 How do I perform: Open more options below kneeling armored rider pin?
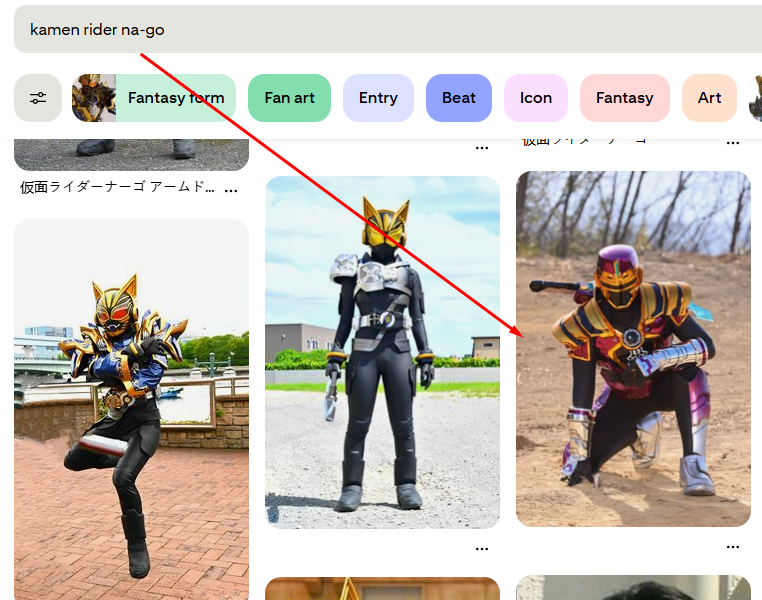pyautogui.click(x=732, y=547)
